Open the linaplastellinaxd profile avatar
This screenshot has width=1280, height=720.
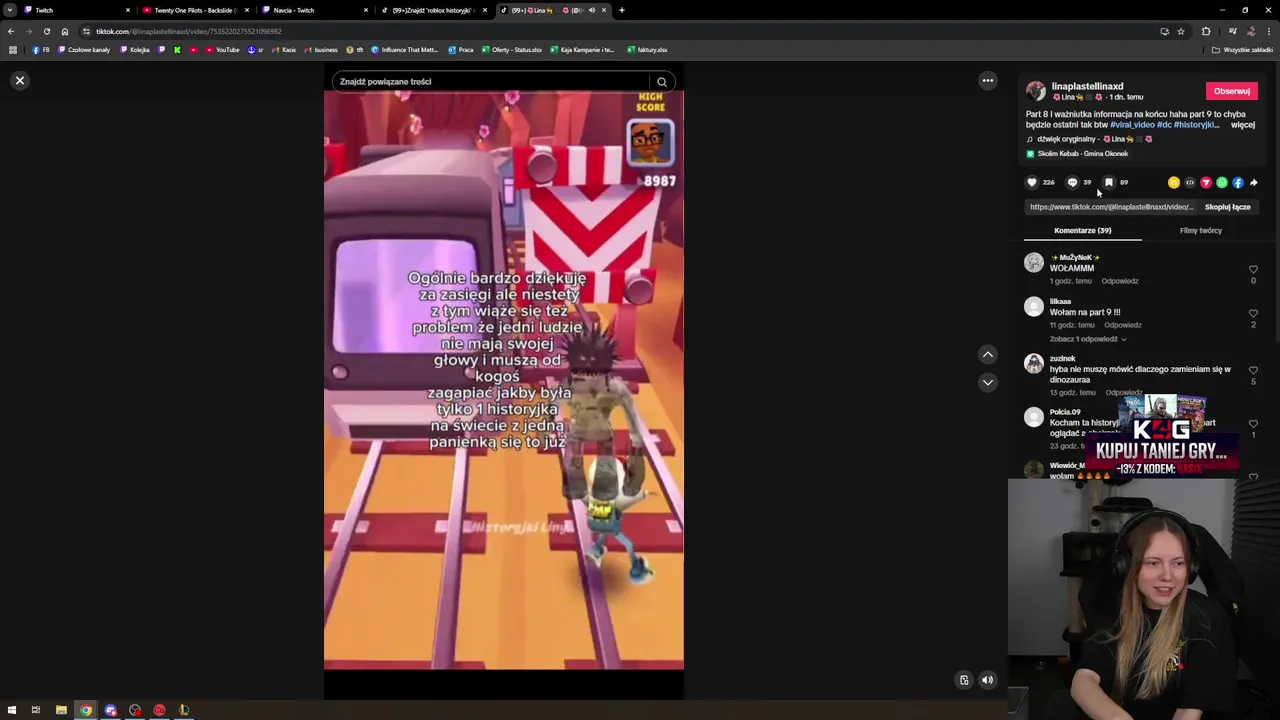tap(1035, 91)
